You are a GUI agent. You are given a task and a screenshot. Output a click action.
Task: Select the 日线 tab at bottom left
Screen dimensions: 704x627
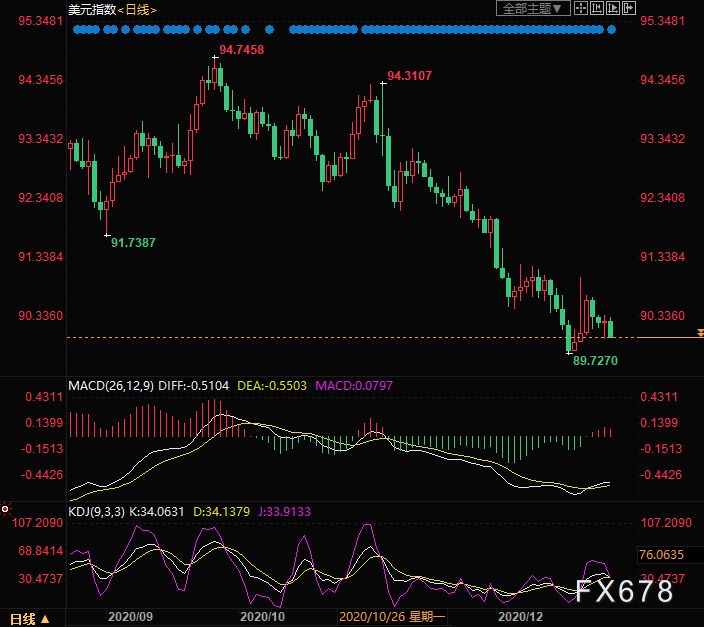pyautogui.click(x=22, y=618)
